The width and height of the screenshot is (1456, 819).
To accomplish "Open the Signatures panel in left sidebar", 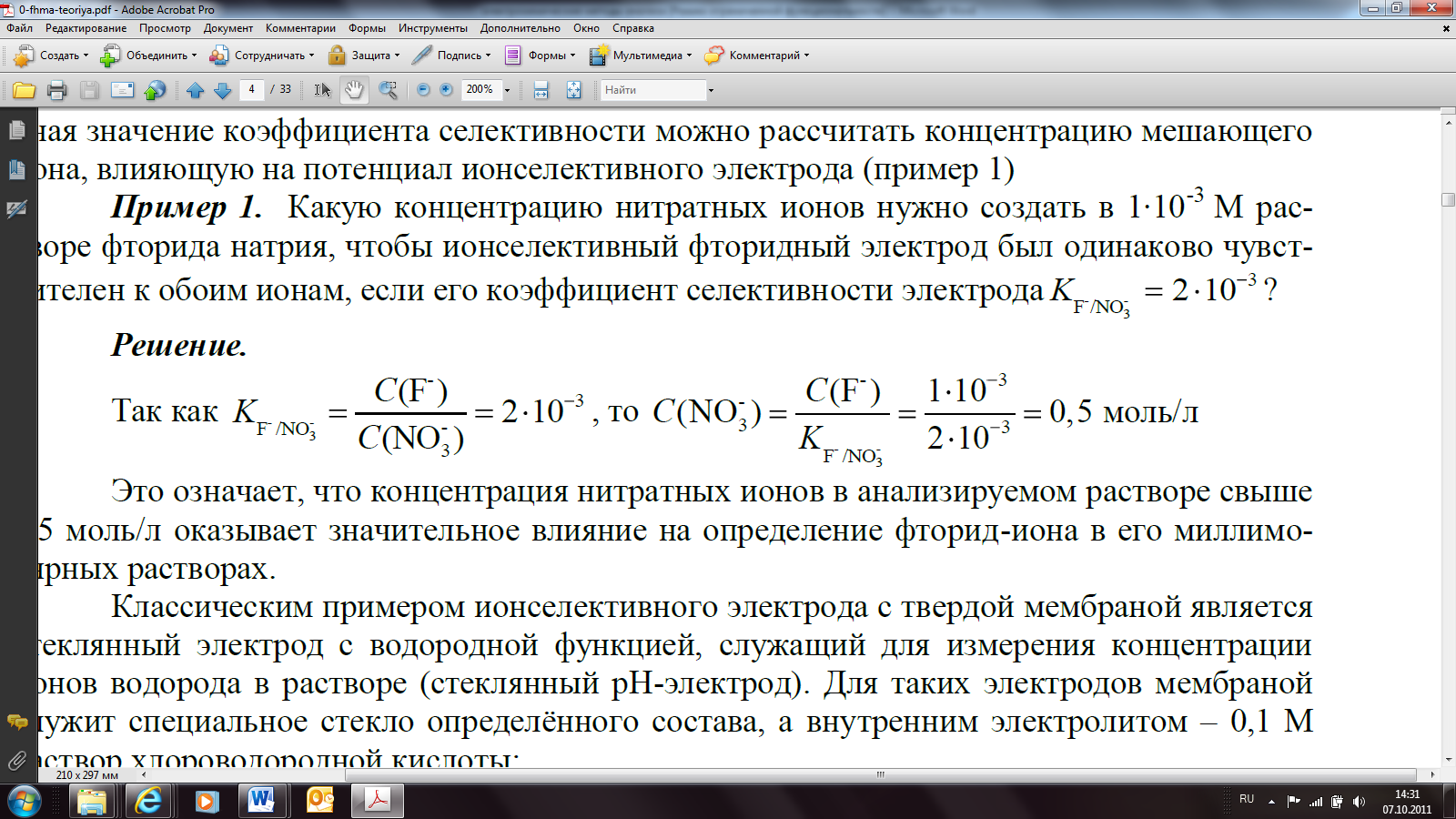I will pyautogui.click(x=16, y=209).
